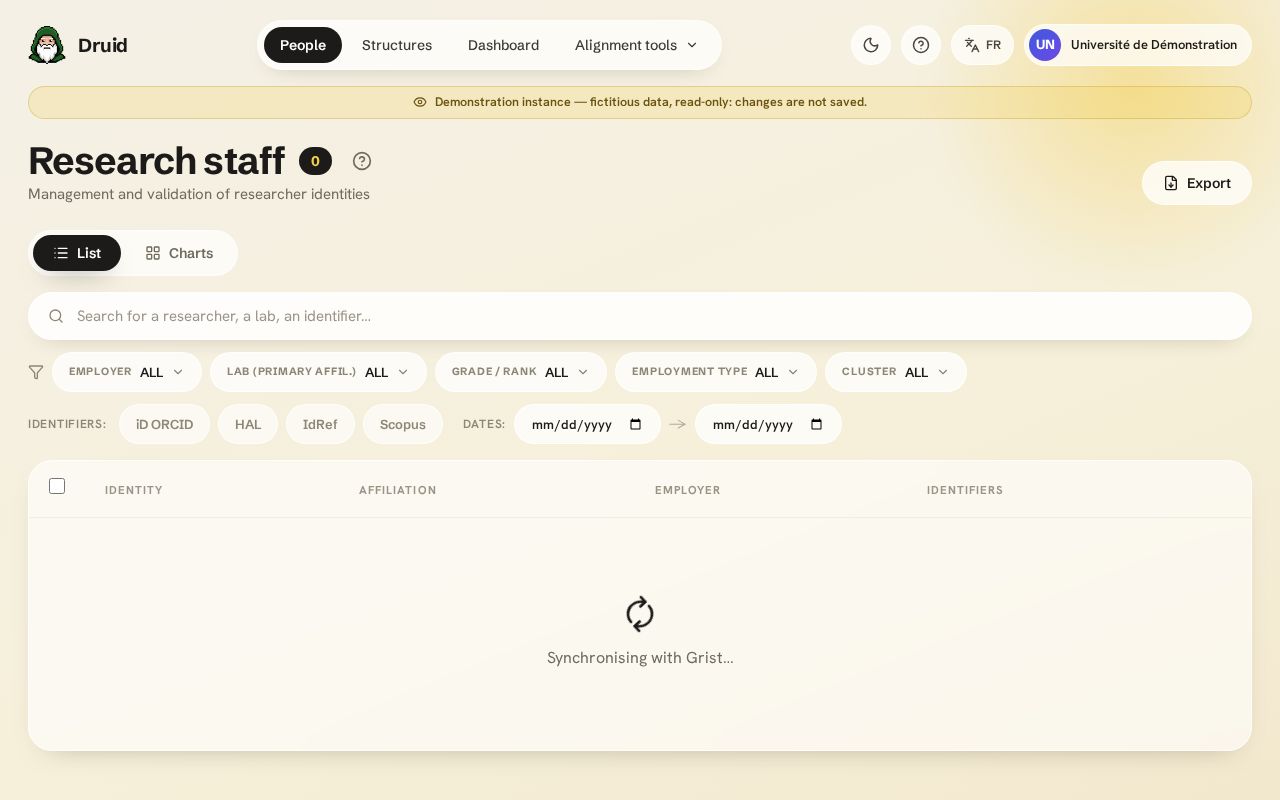The width and height of the screenshot is (1280, 800).
Task: Click the Affiliation column header
Action: 397,490
